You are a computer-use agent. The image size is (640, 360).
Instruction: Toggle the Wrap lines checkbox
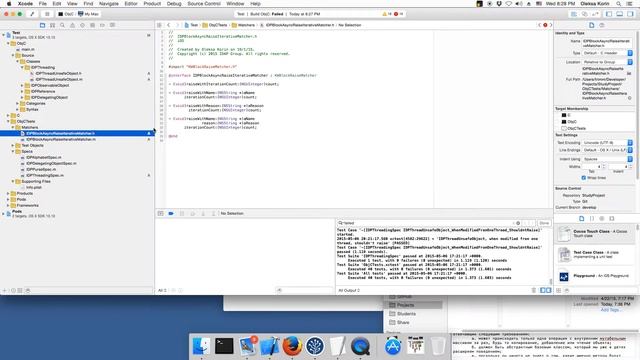tap(584, 178)
